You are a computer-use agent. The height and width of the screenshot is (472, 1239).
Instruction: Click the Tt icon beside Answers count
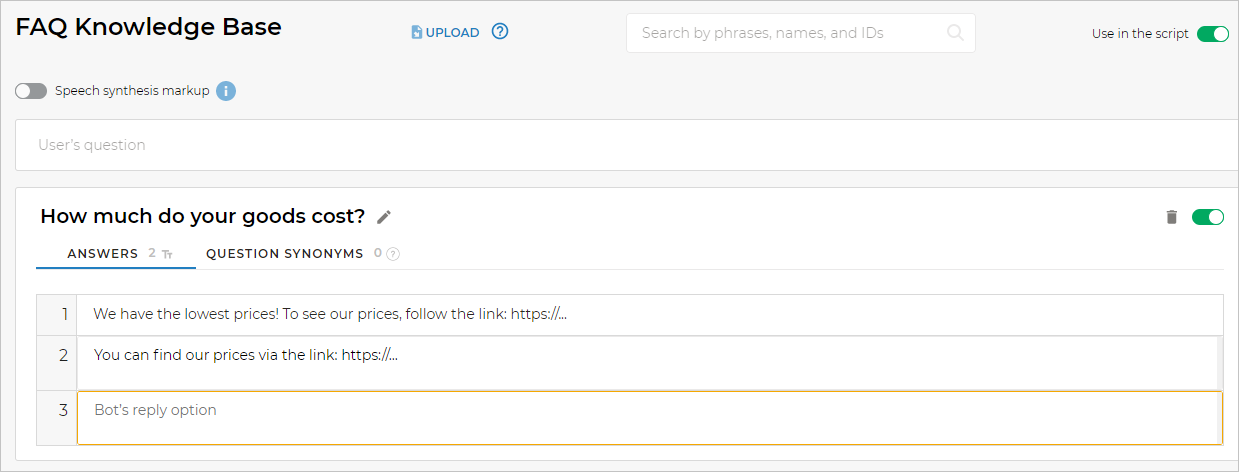coord(167,254)
